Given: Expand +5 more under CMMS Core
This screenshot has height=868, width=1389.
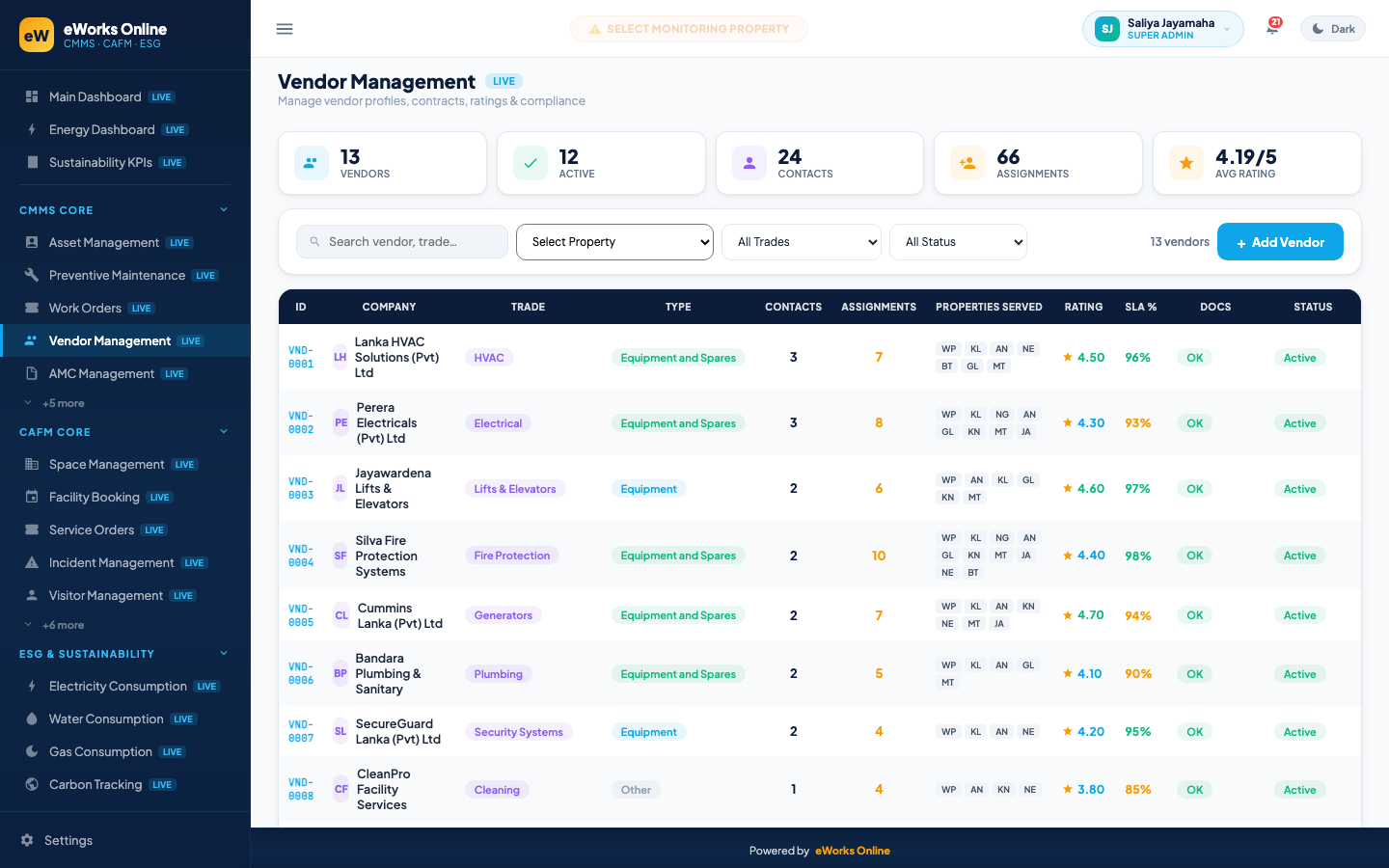Looking at the screenshot, I should point(63,403).
